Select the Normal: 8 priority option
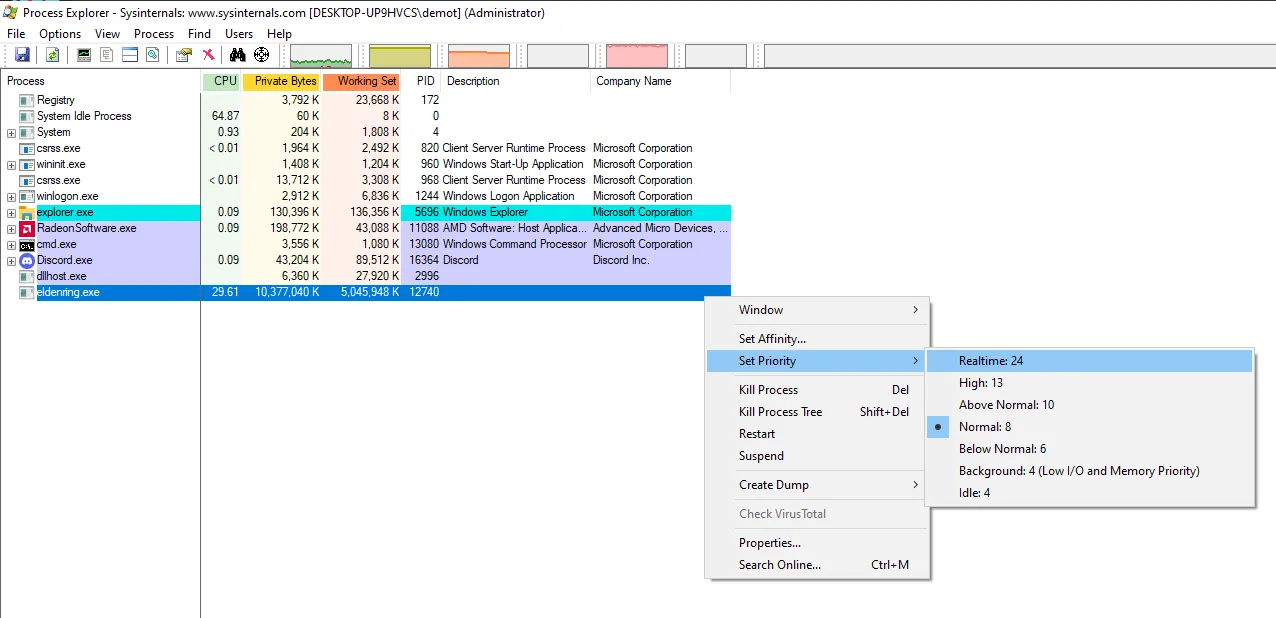Image resolution: width=1276 pixels, height=618 pixels. pyautogui.click(x=1090, y=427)
